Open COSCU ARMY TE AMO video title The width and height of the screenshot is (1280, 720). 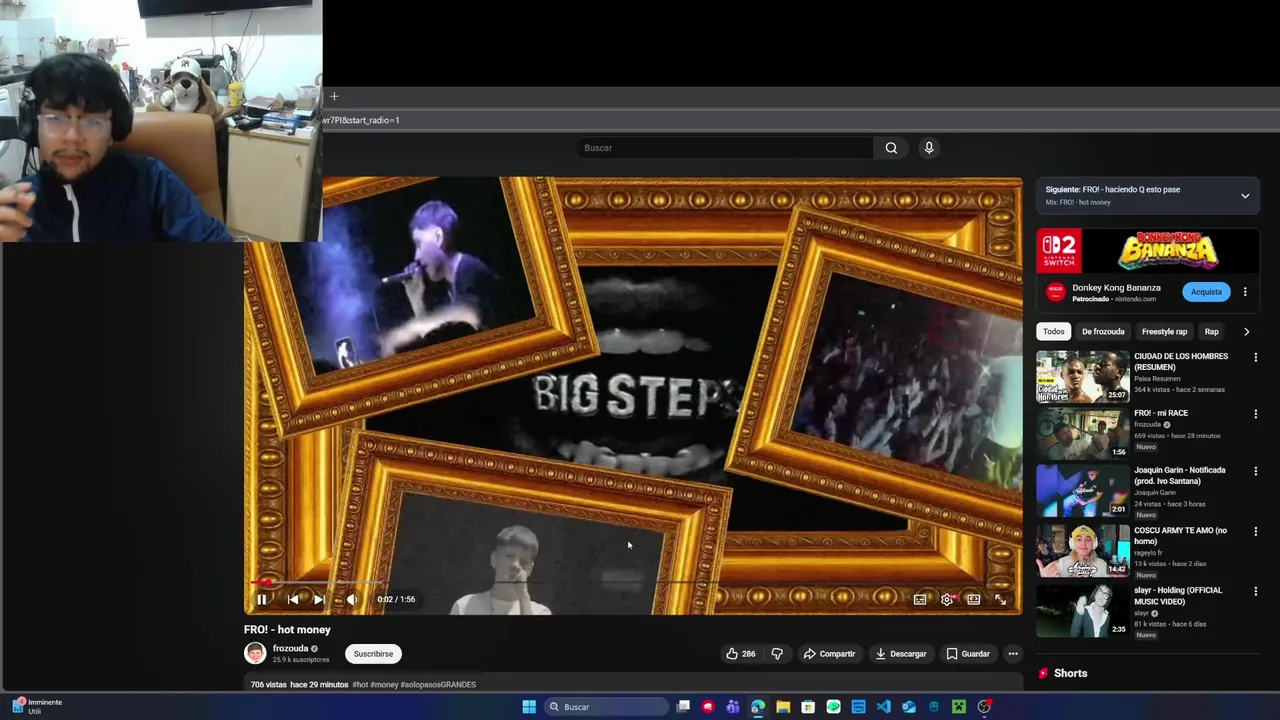[x=1180, y=536]
